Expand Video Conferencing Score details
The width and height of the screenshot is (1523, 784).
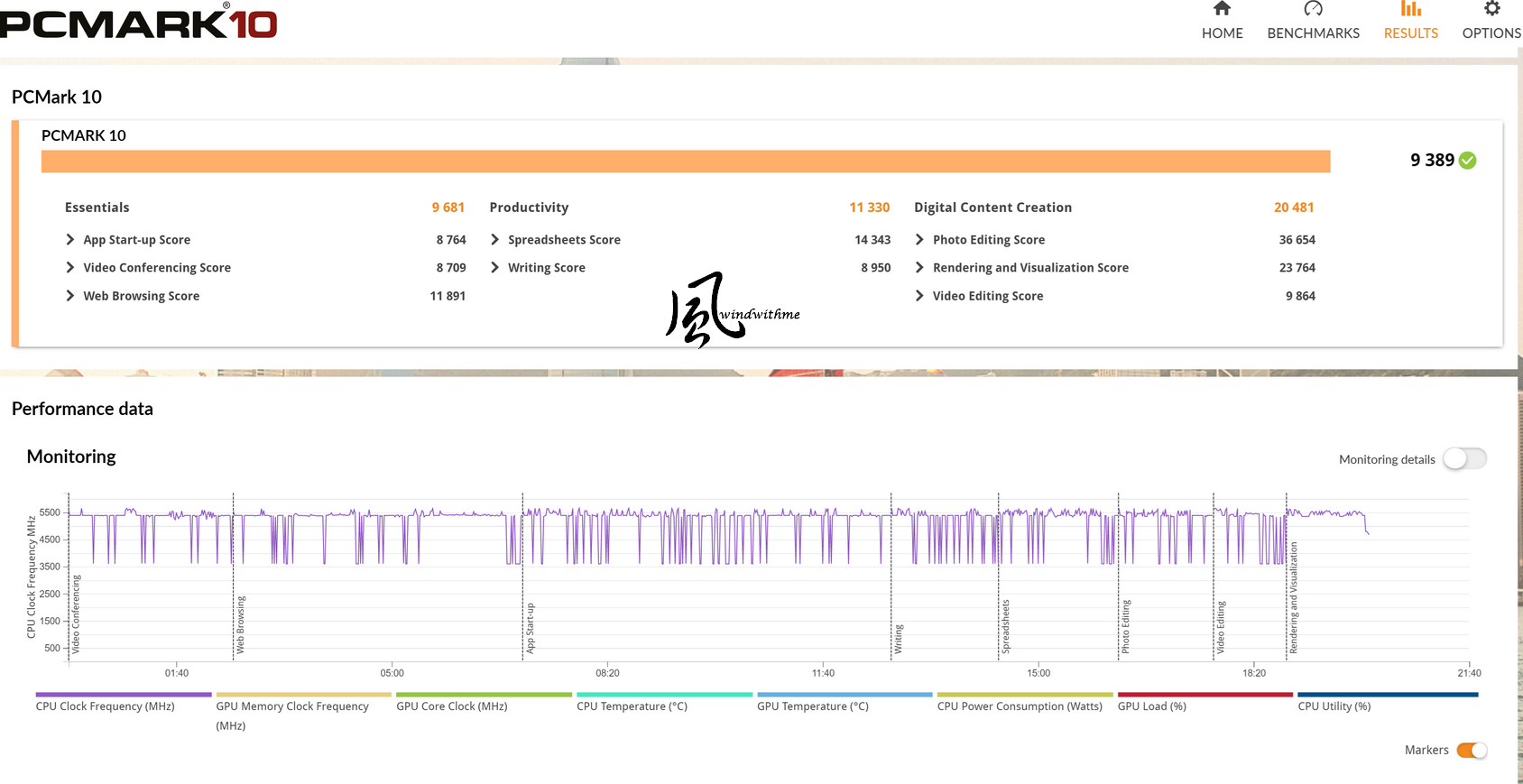[70, 268]
